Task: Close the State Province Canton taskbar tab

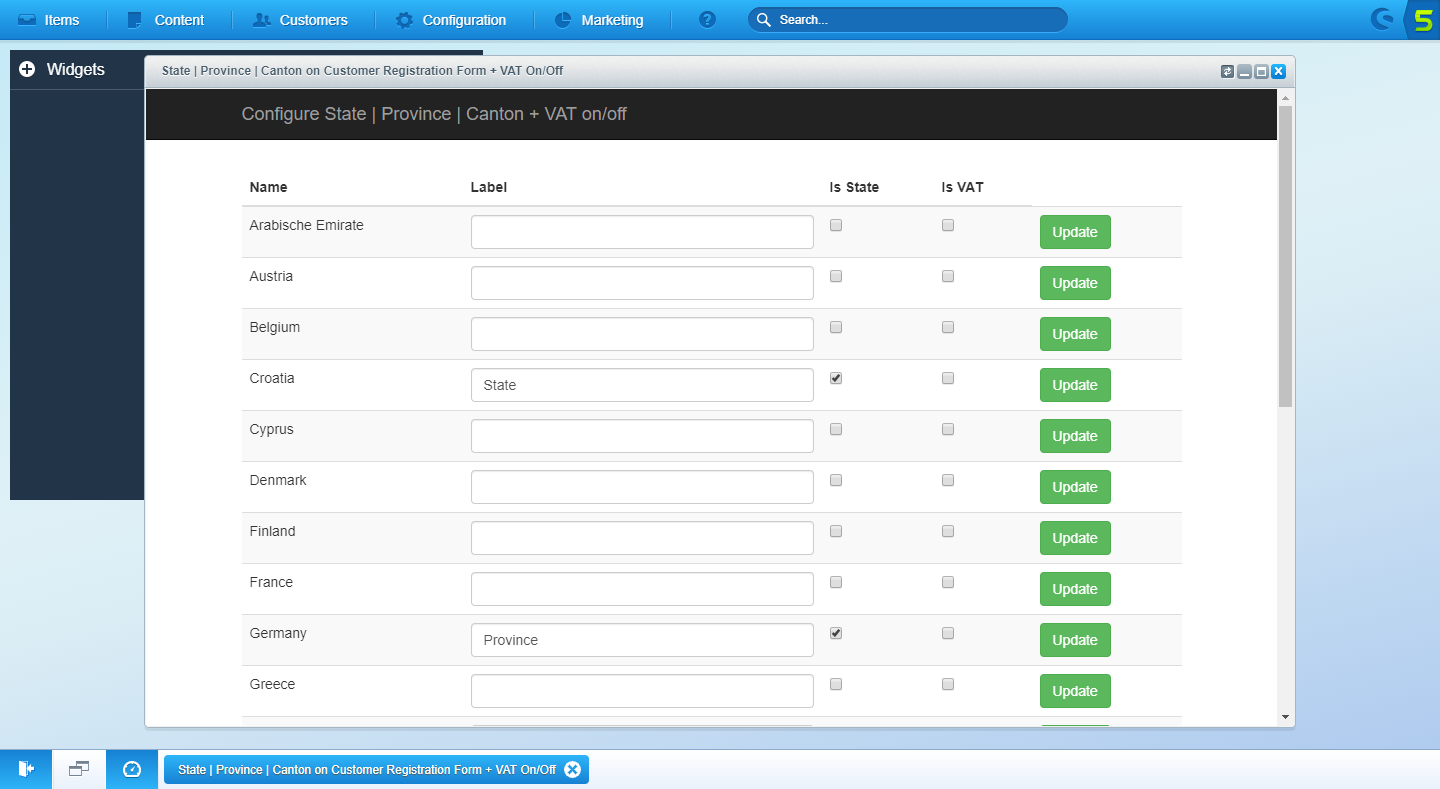Action: click(572, 769)
